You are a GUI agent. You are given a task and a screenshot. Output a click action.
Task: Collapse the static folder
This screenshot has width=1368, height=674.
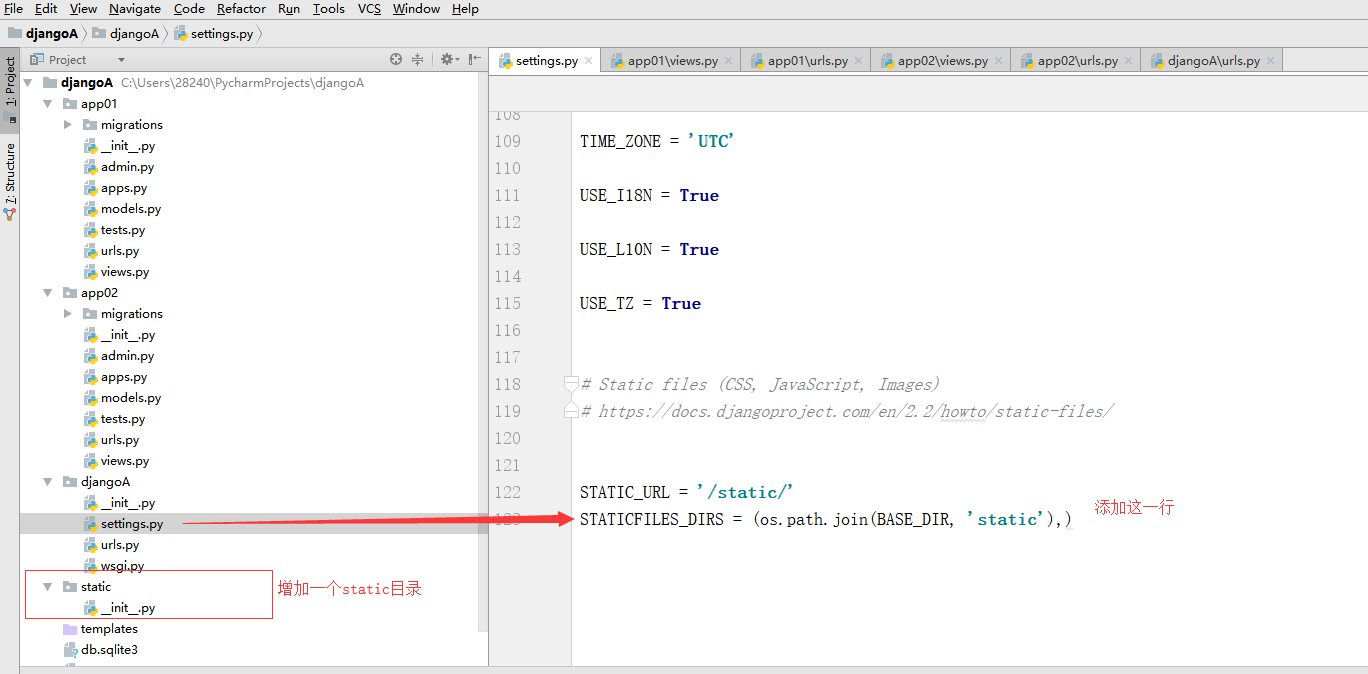point(47,587)
